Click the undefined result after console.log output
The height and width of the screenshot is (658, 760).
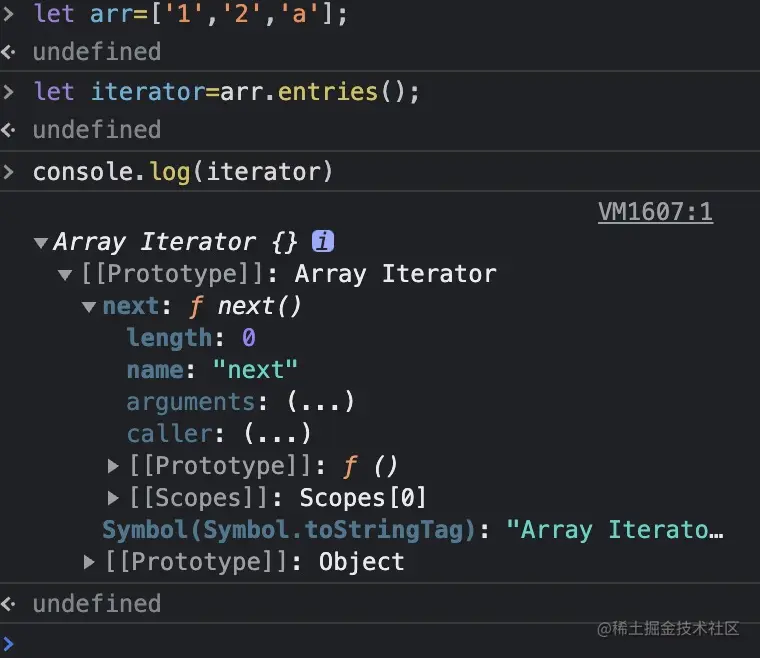click(x=97, y=604)
